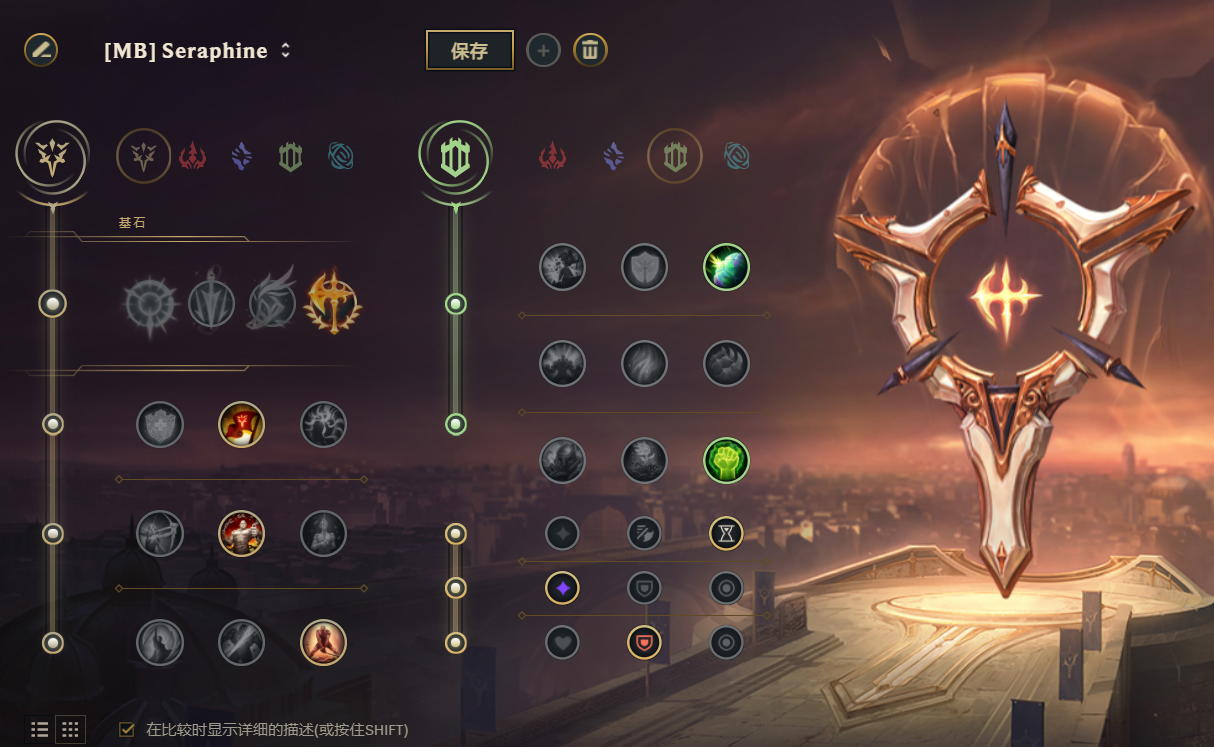Toggle the detailed description checkbox

(127, 729)
